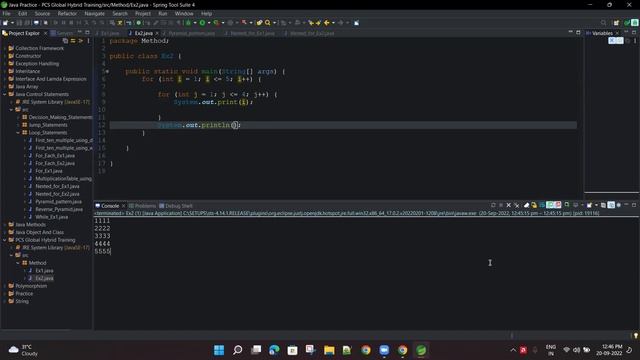This screenshot has height=360, width=640.
Task: Expand the Exception Handling project
Action: coord(5,64)
